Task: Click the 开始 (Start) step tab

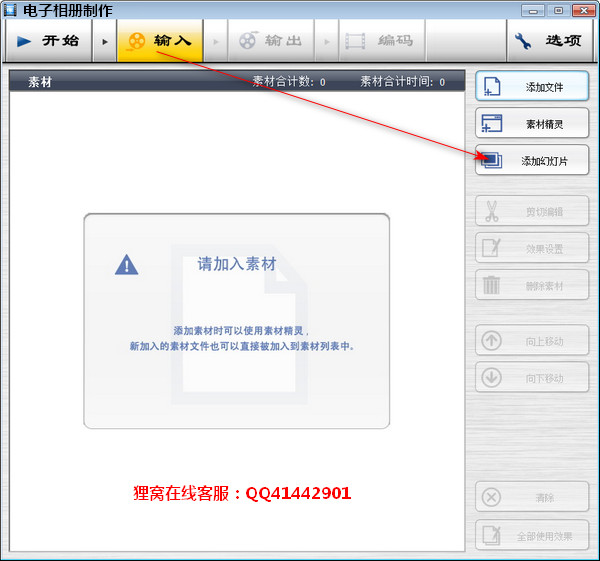Action: pos(49,41)
